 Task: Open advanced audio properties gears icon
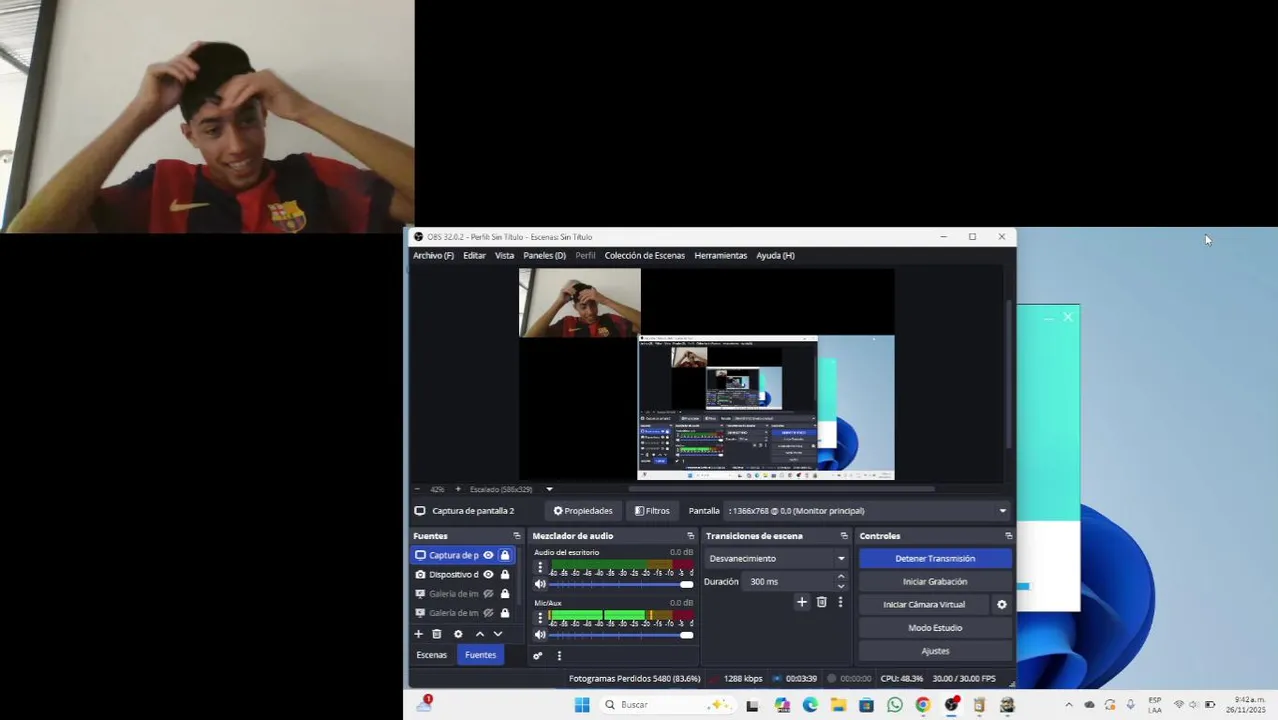coord(537,656)
